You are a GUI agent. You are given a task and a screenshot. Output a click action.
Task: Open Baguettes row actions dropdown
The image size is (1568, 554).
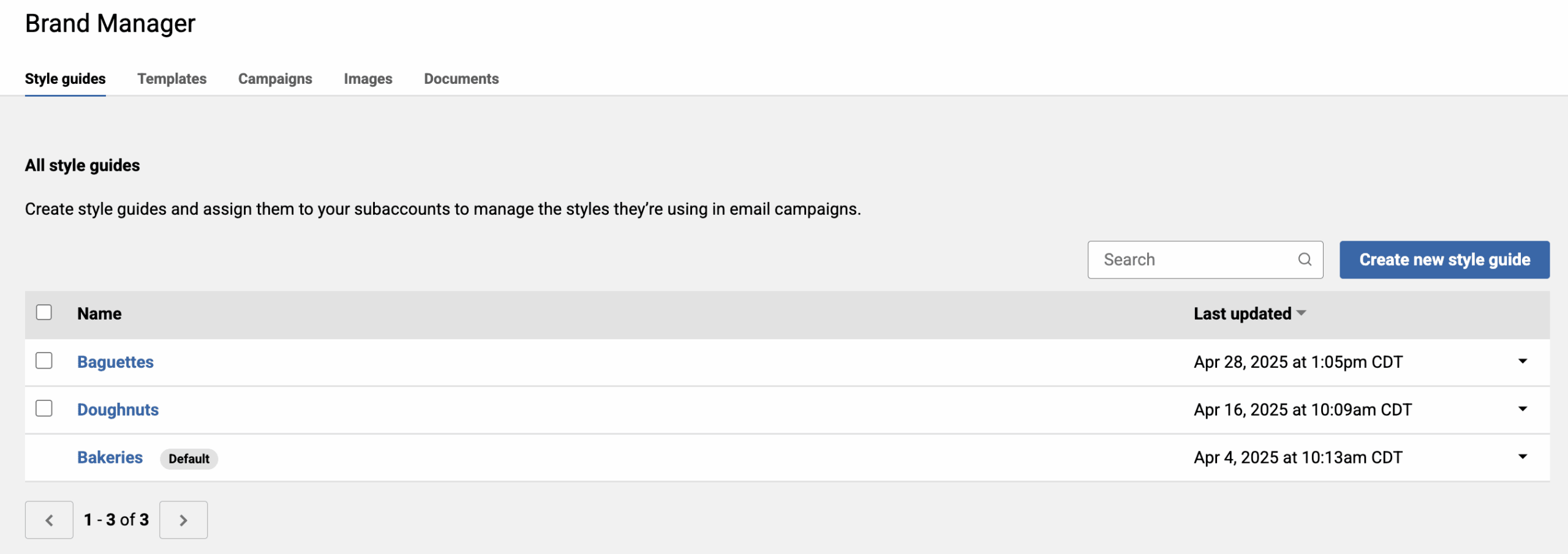point(1523,361)
